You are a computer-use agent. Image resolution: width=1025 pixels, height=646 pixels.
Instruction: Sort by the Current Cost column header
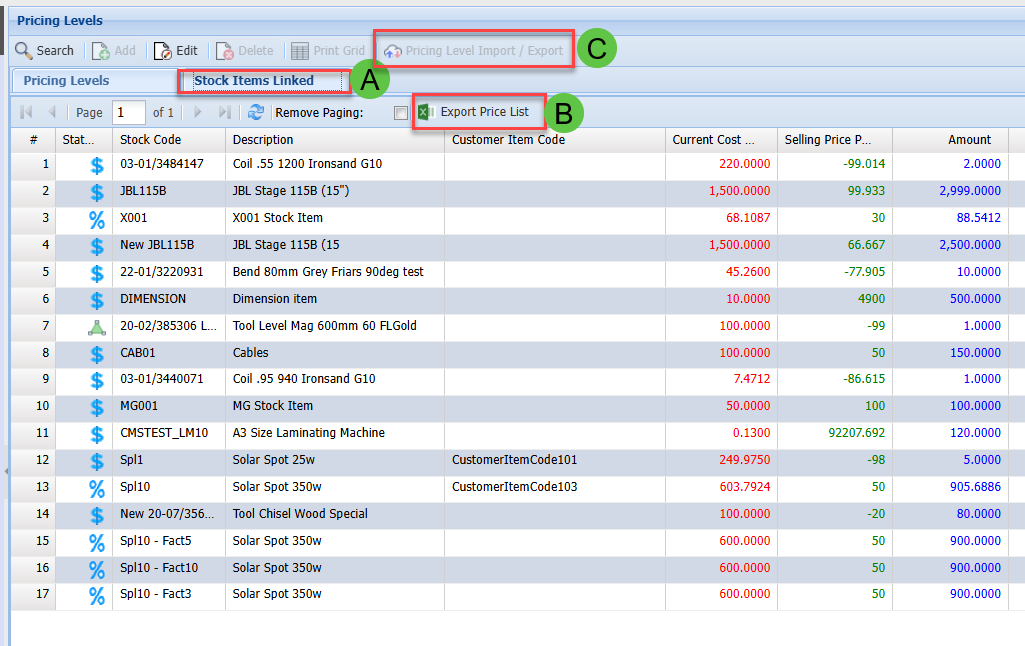712,140
